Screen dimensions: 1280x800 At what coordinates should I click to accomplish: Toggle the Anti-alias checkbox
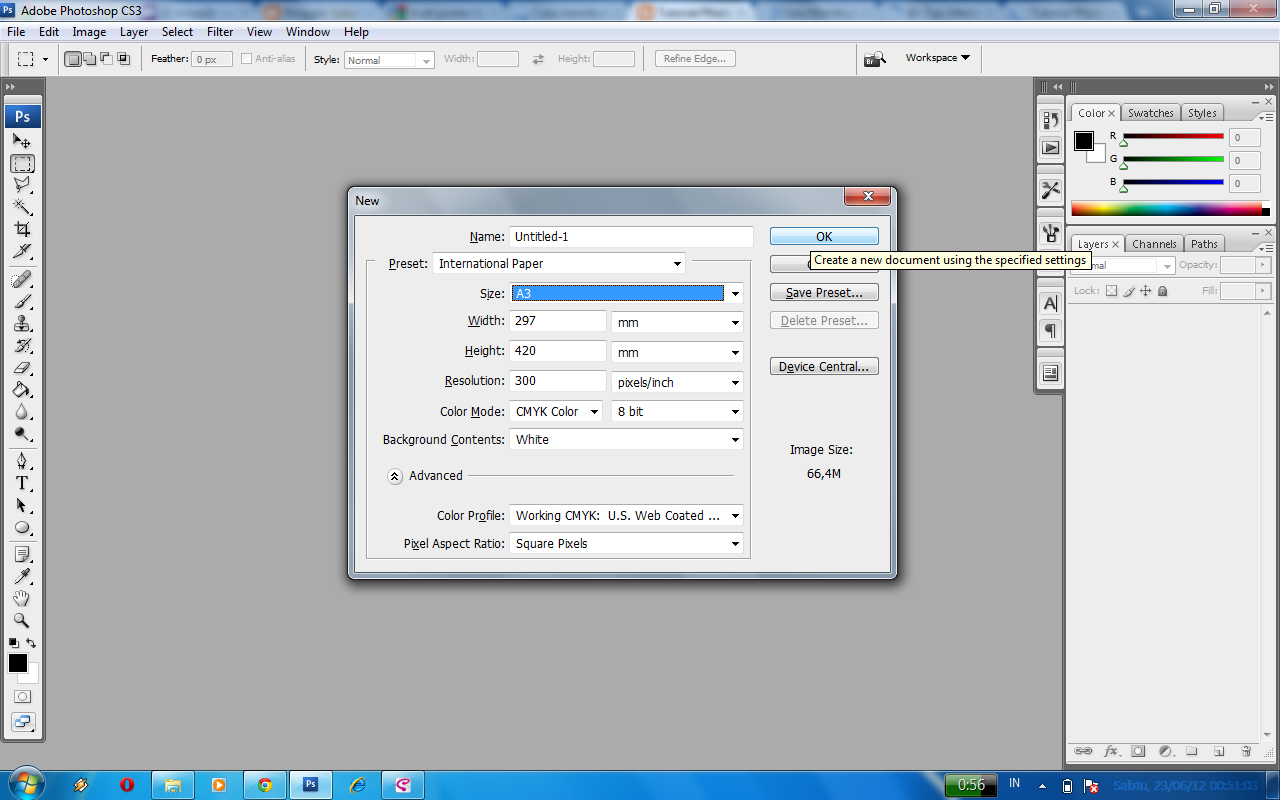[246, 59]
